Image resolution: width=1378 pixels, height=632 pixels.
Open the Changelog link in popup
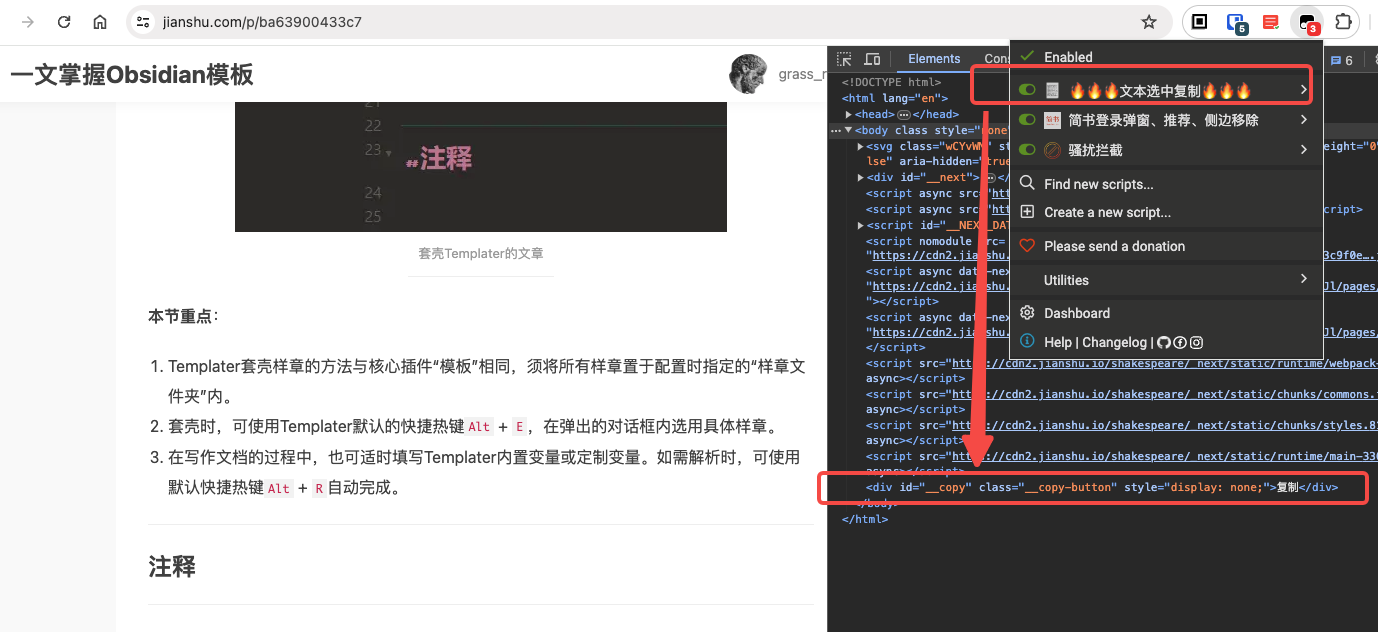pyautogui.click(x=1114, y=342)
